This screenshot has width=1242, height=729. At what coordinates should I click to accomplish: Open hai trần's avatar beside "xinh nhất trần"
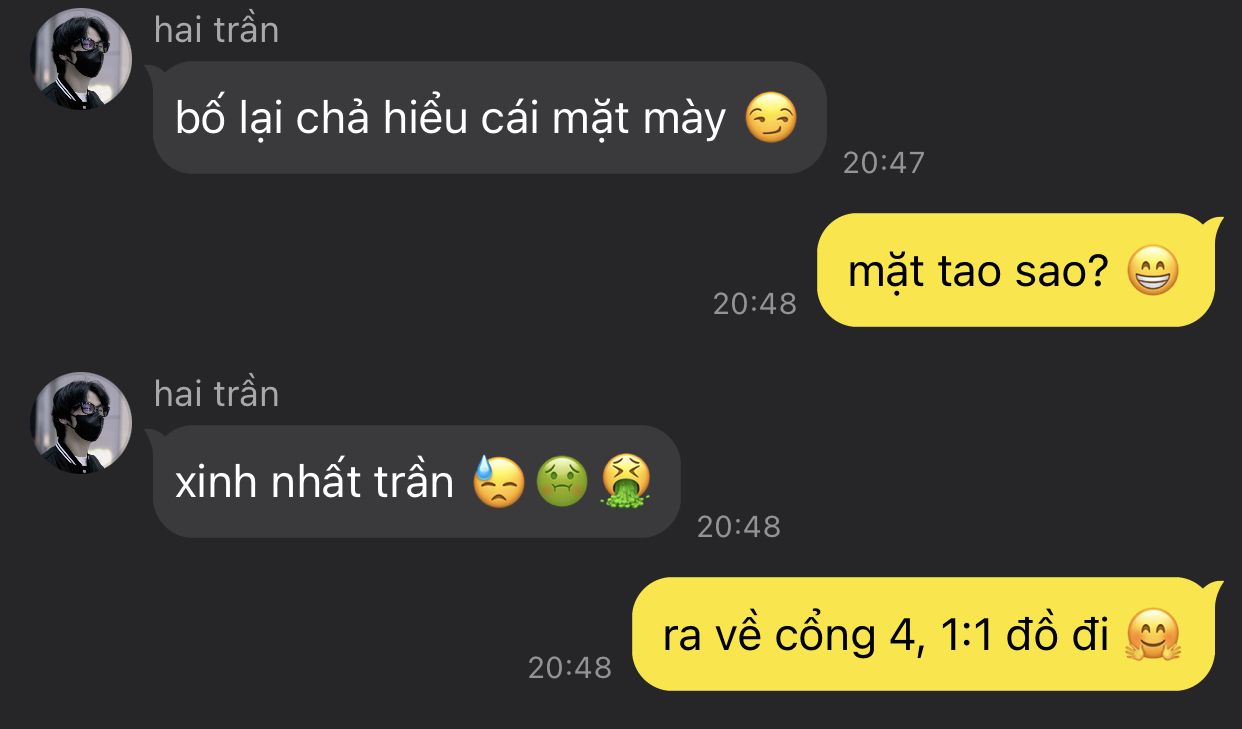click(81, 423)
